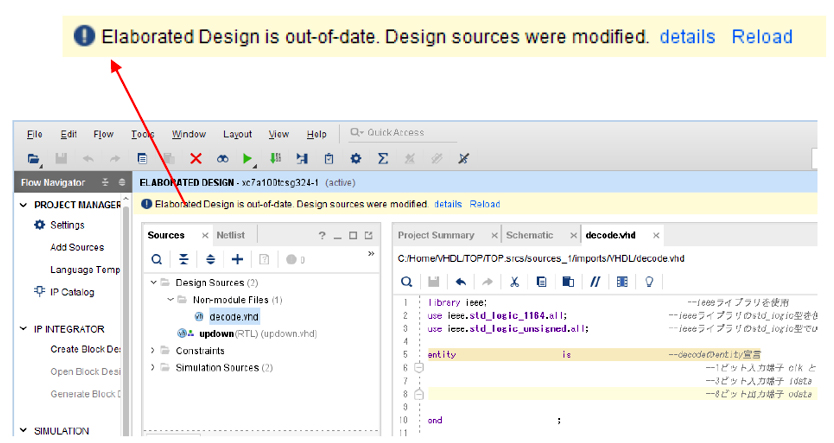Collapse the Non-module Files folder

tap(170, 299)
